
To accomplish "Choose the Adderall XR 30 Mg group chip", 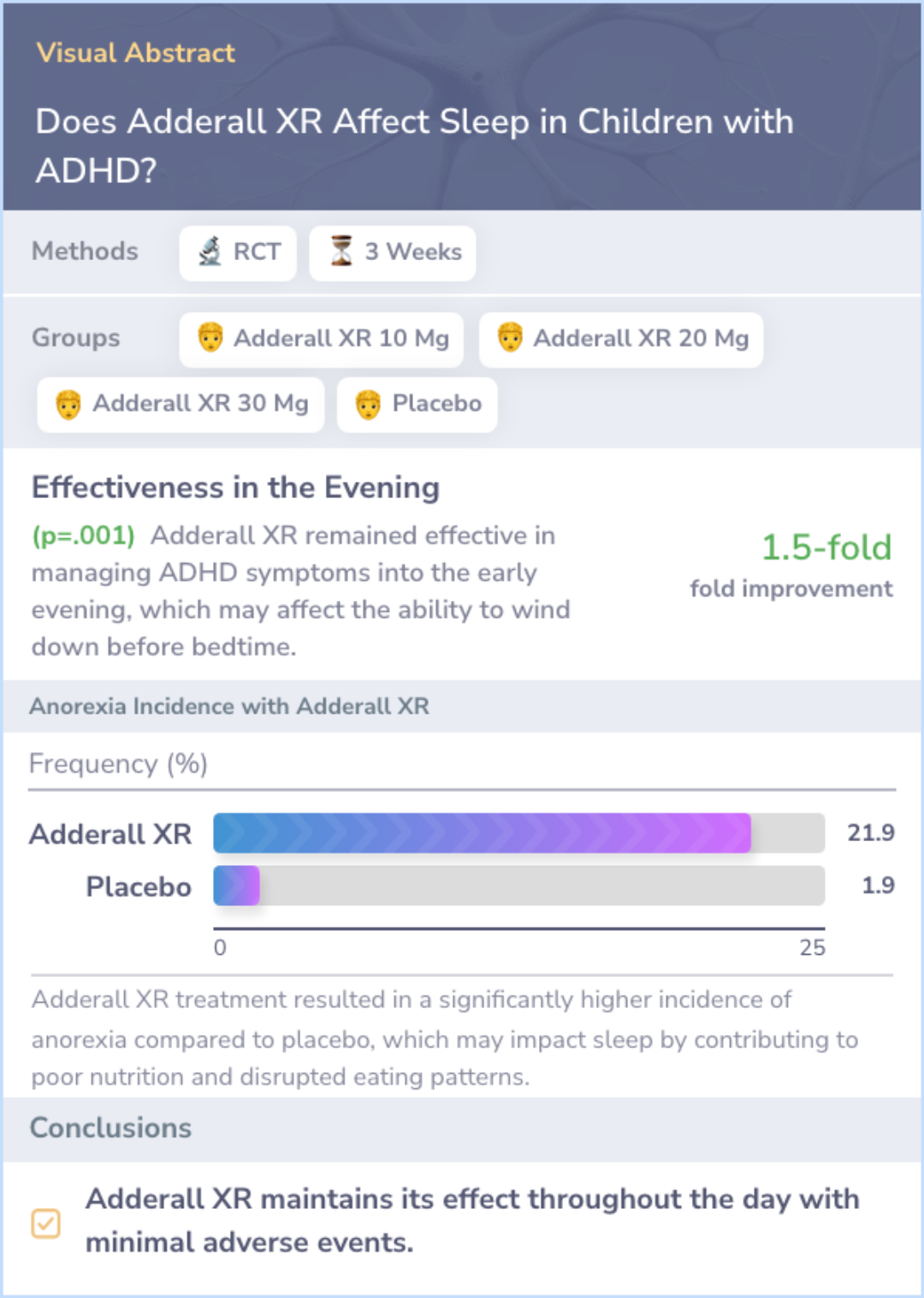I will point(181,405).
